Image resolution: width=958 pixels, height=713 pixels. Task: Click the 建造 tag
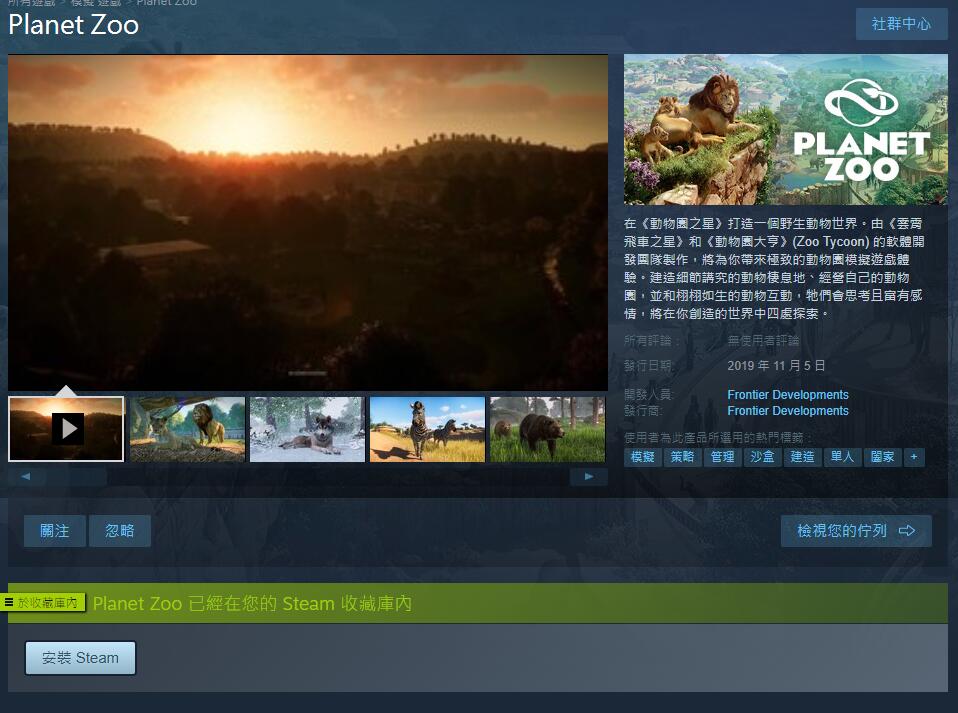(802, 457)
